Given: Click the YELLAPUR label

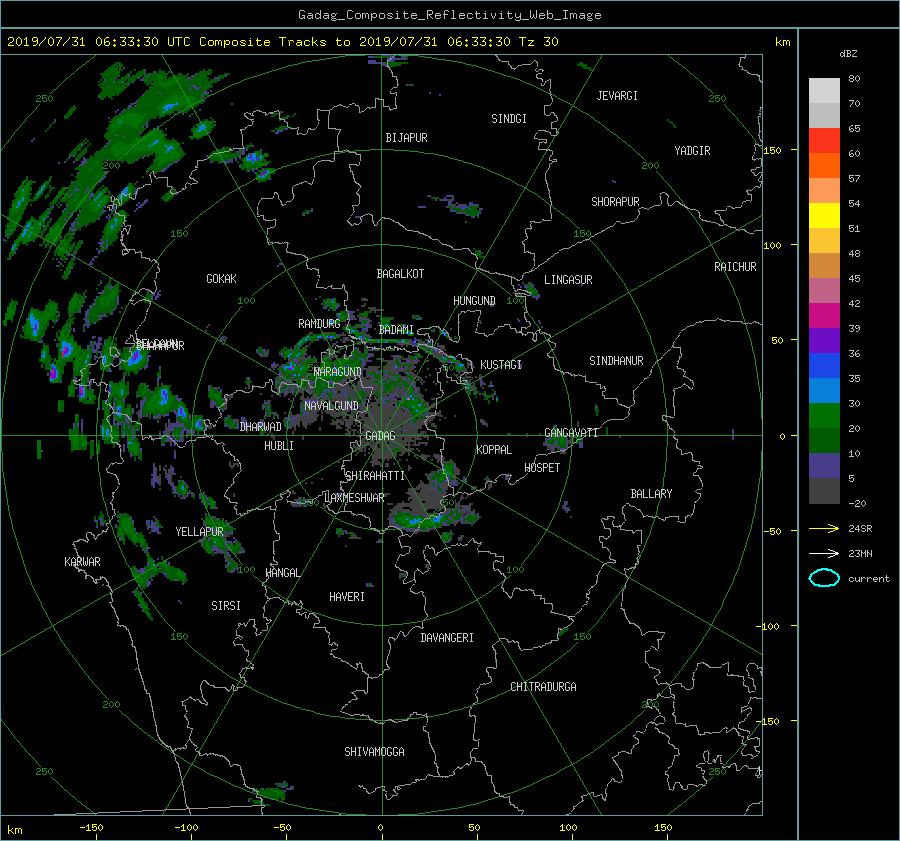Looking at the screenshot, I should point(199,532).
